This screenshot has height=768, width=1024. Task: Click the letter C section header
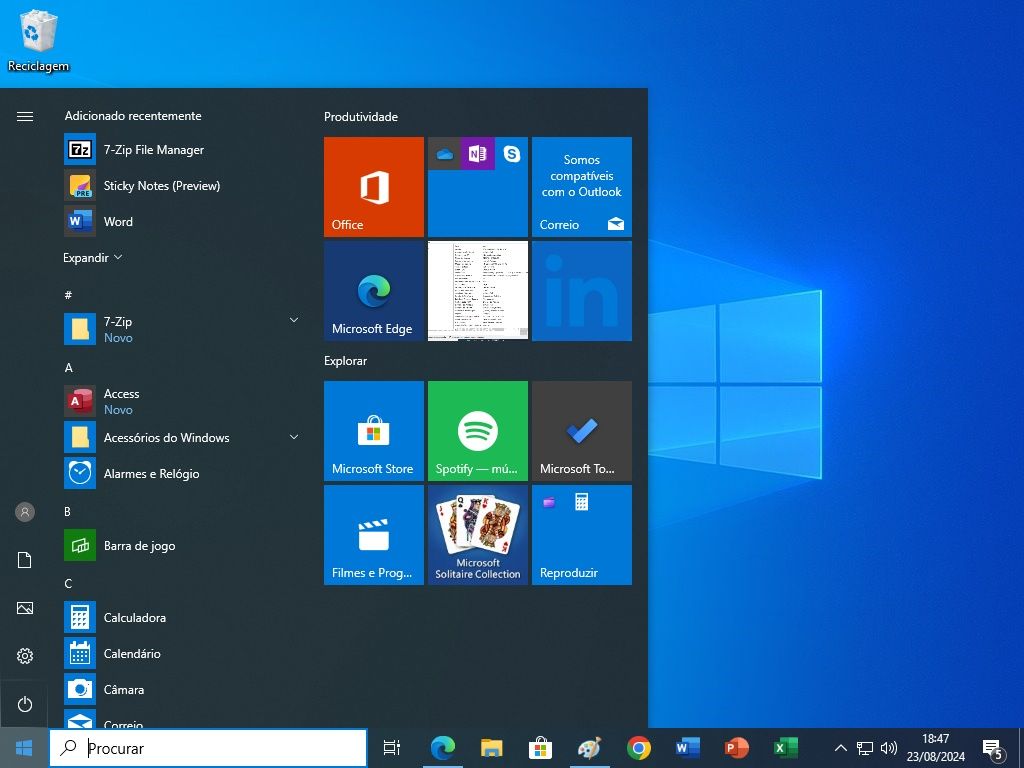click(68, 583)
